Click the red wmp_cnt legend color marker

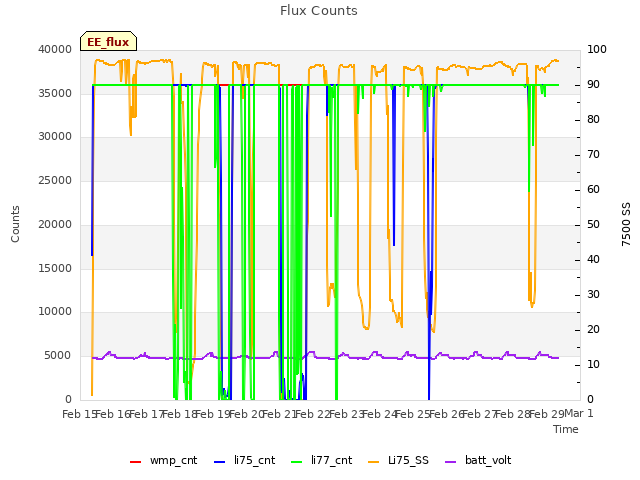click(135, 462)
